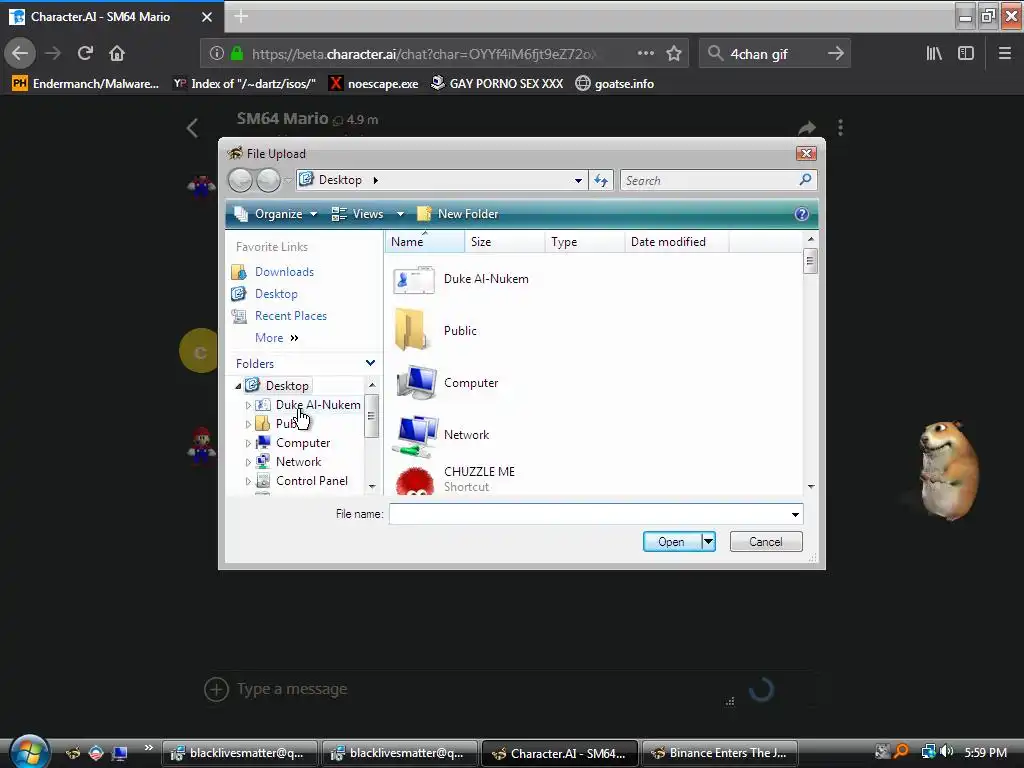Click the Windows Start orb
The image size is (1024, 768).
(29, 751)
